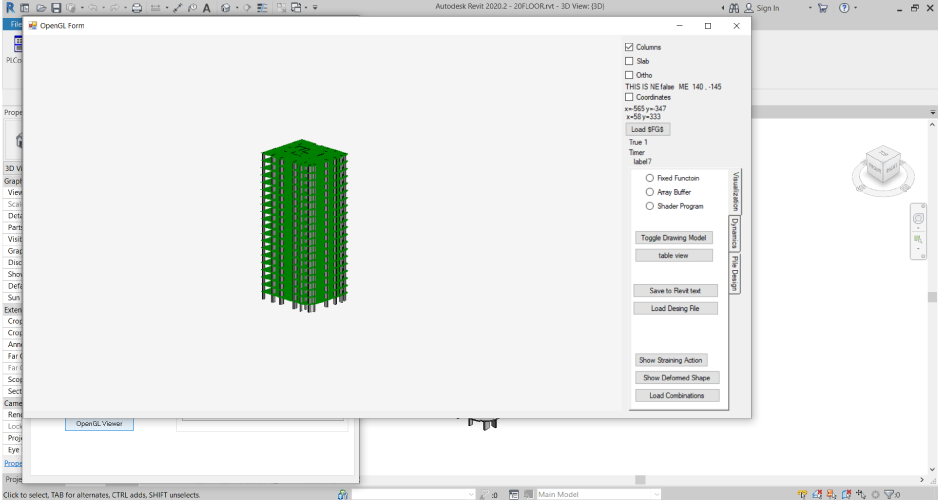Open the Autodesk App Store cart icon
Screen dimensions: 940x500
(x=822, y=8)
